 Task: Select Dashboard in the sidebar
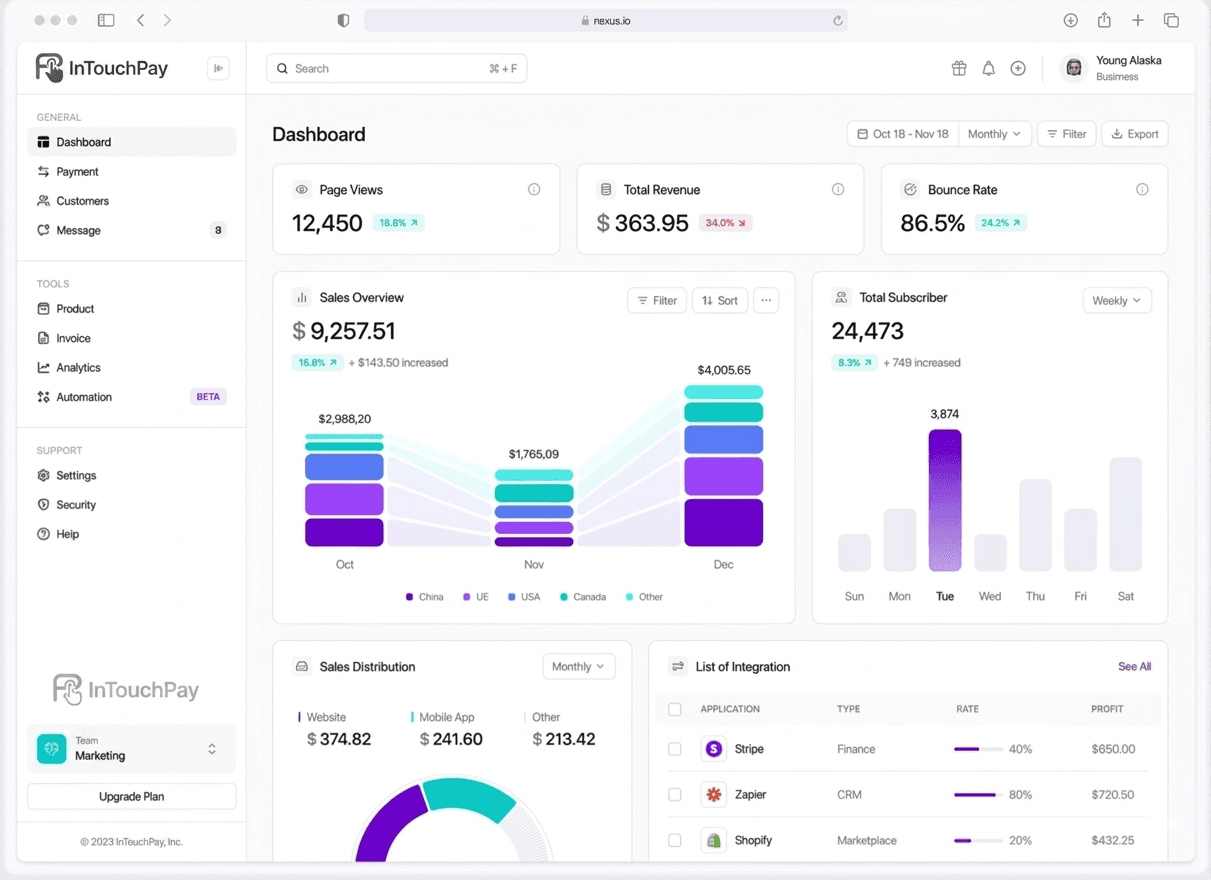[132, 142]
